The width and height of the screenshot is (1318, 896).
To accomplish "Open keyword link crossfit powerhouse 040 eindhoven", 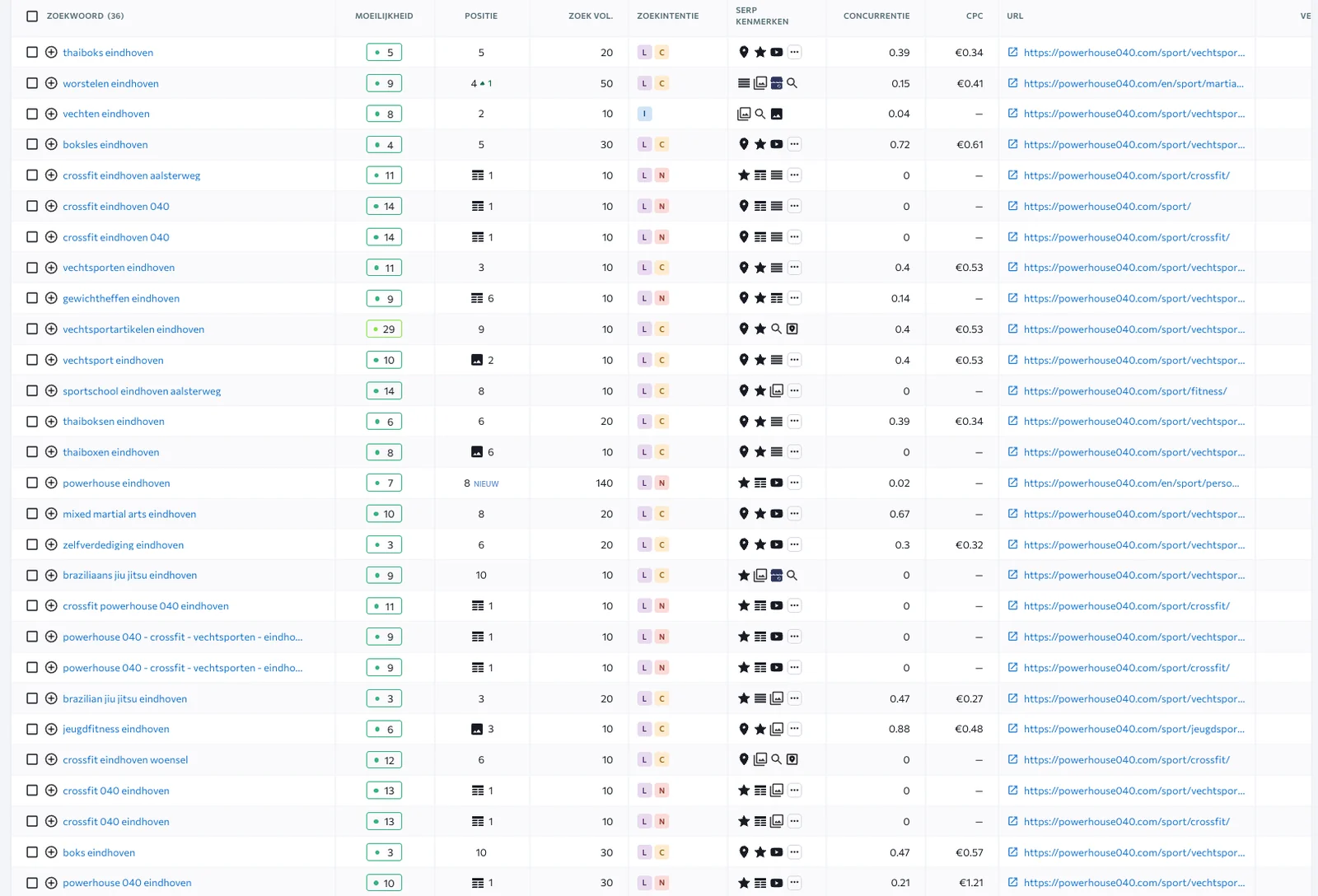I will pos(146,606).
